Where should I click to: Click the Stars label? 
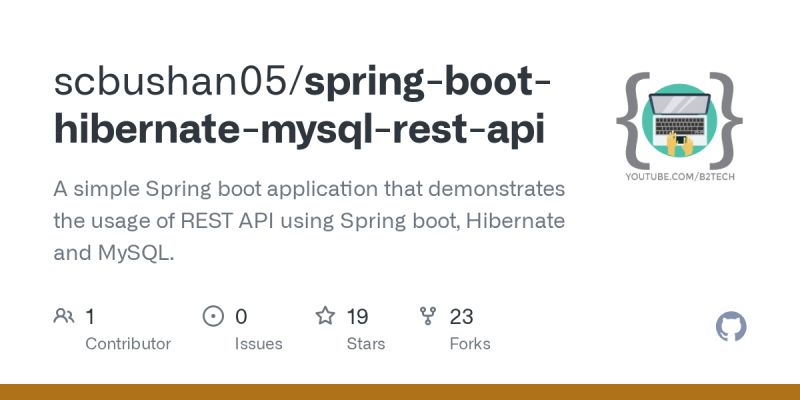click(366, 343)
